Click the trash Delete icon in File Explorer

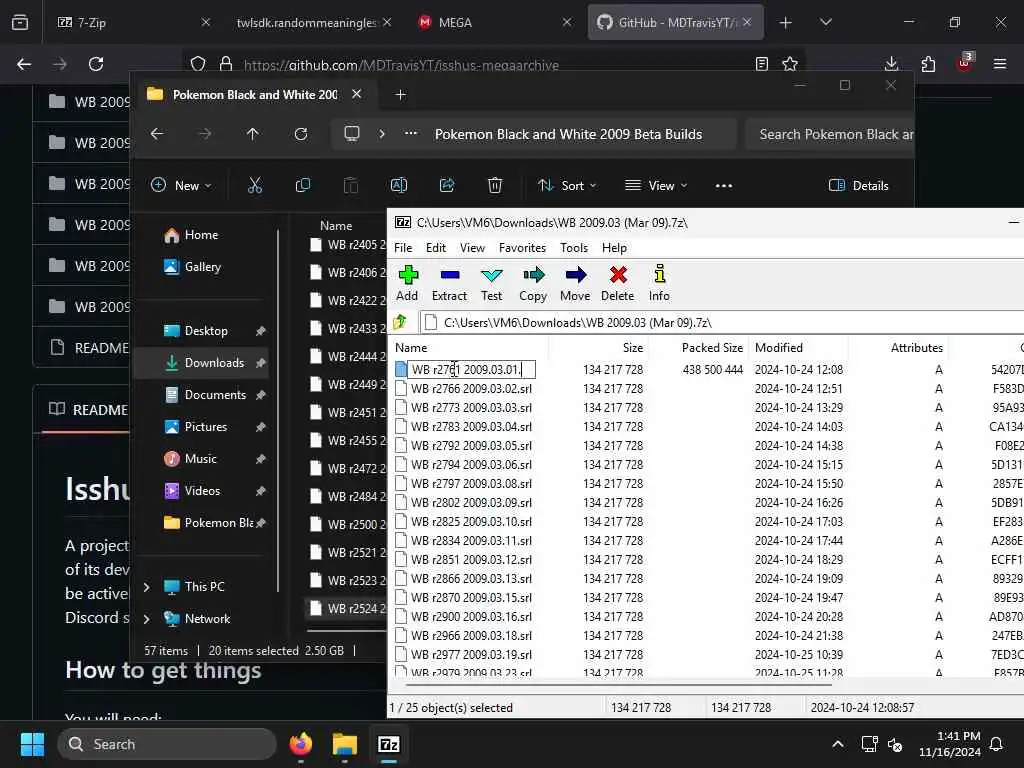pos(495,185)
